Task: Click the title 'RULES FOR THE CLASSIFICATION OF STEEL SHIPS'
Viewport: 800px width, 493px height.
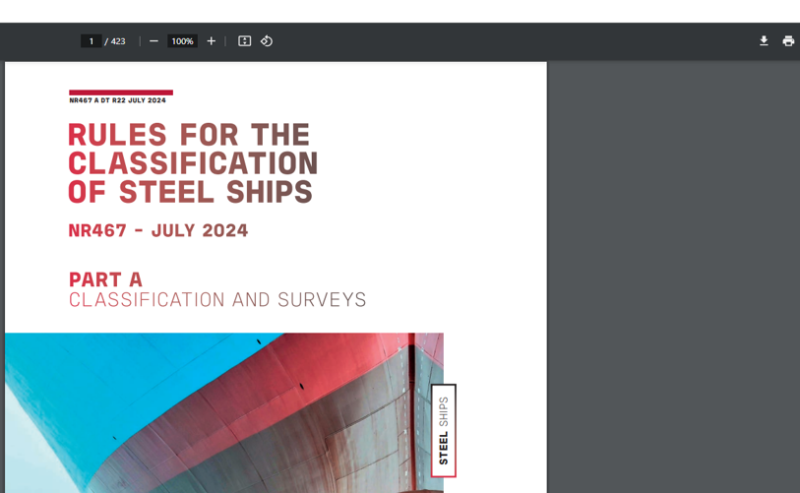Action: [x=193, y=163]
